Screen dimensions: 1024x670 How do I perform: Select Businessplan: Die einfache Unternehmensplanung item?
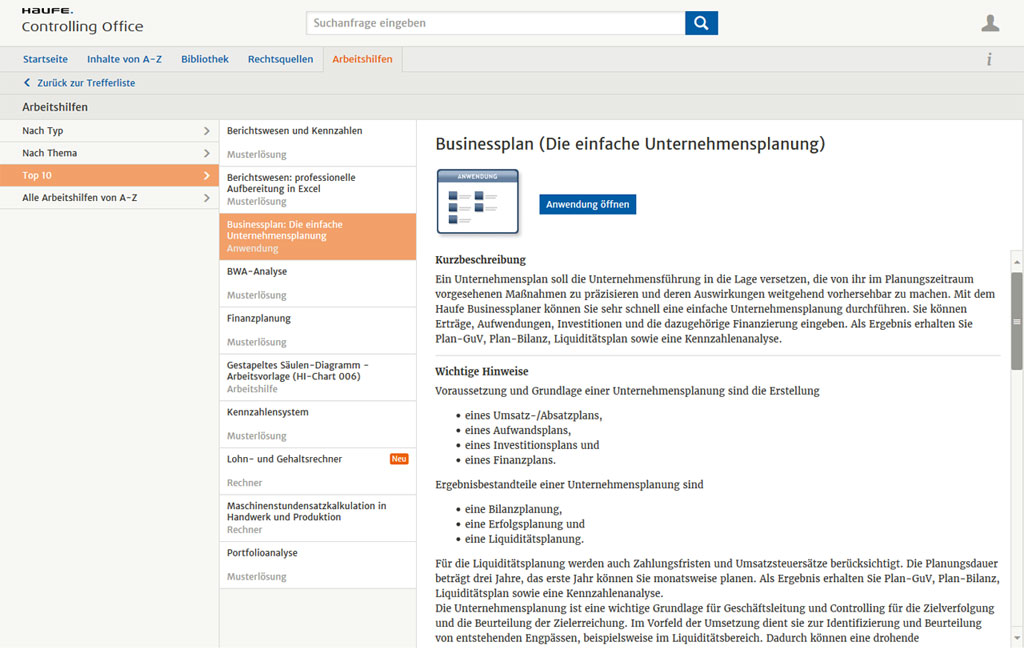tap(317, 236)
